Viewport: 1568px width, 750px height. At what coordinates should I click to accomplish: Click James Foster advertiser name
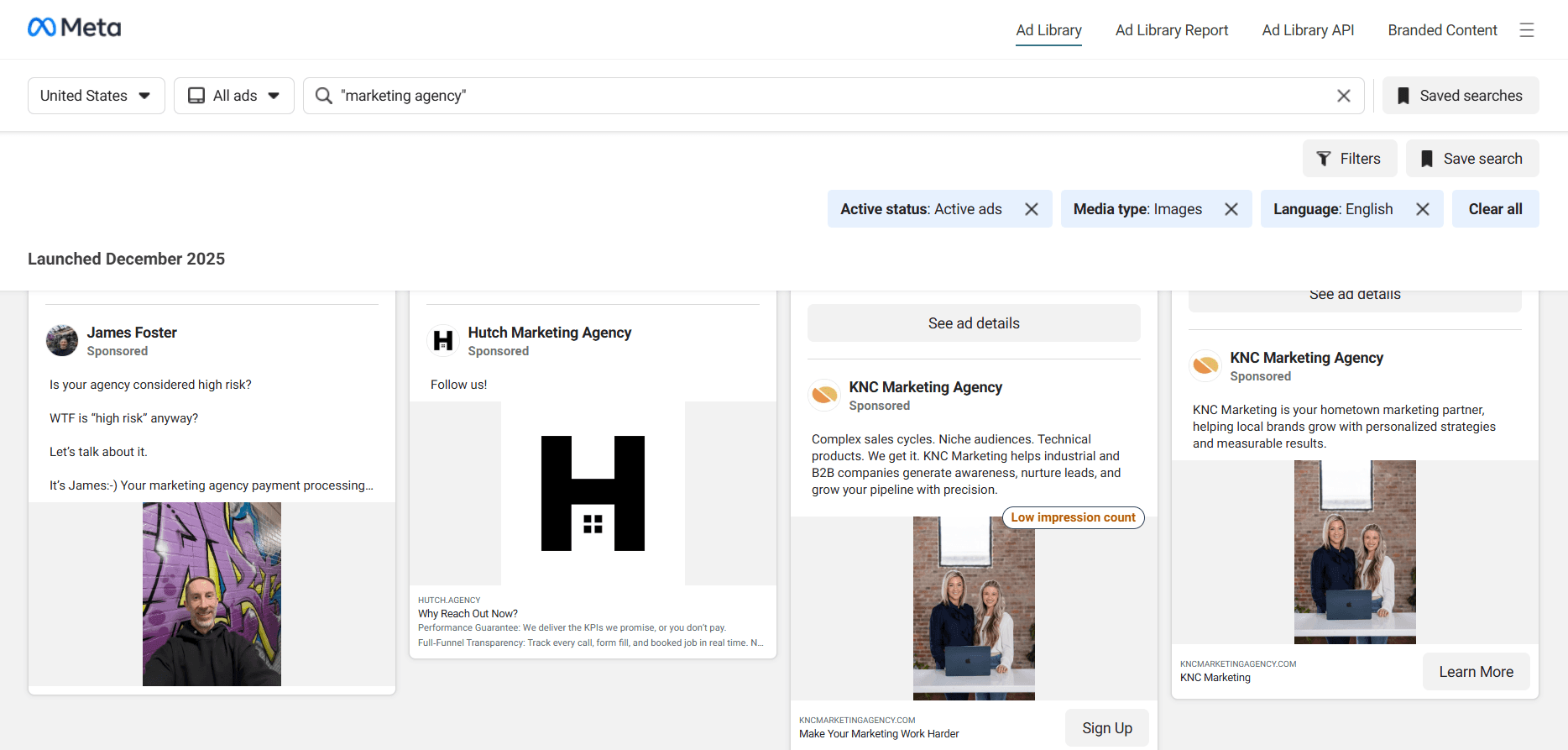click(x=132, y=333)
